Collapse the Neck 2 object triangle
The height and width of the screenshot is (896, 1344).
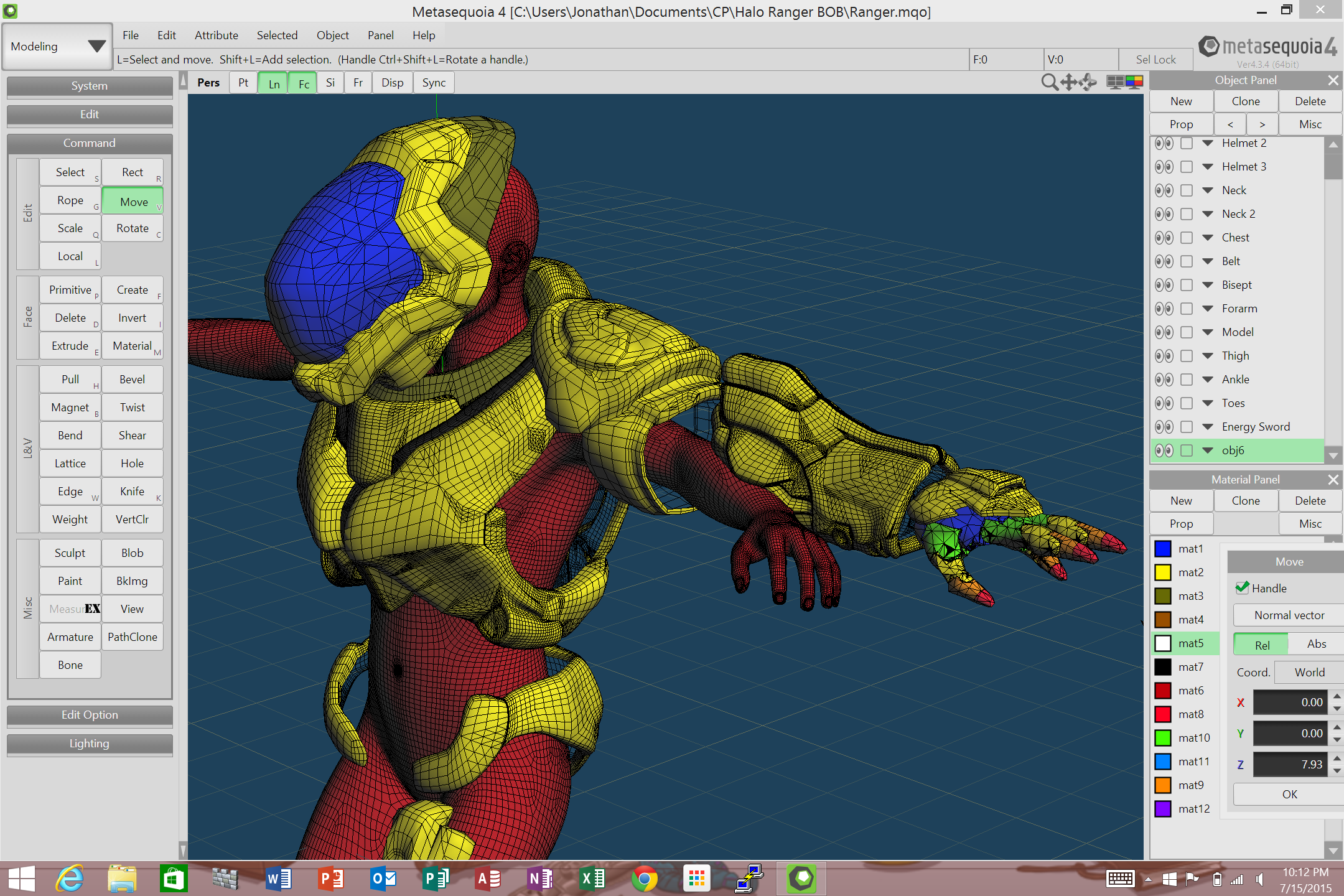[1208, 214]
